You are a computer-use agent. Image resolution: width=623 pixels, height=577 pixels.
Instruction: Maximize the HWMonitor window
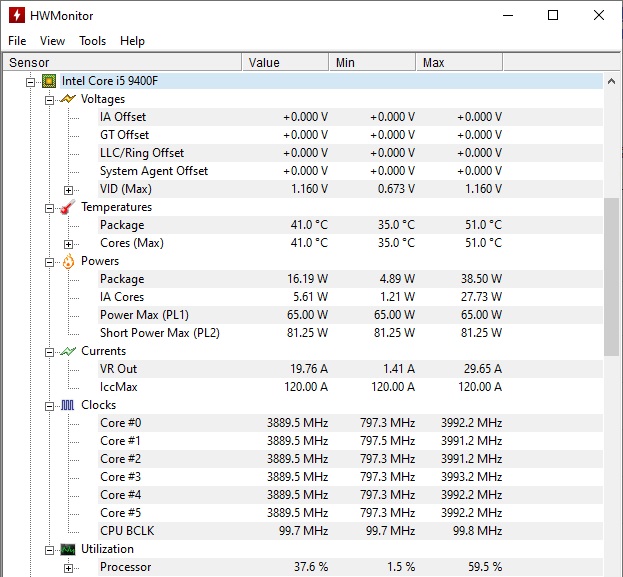(553, 15)
